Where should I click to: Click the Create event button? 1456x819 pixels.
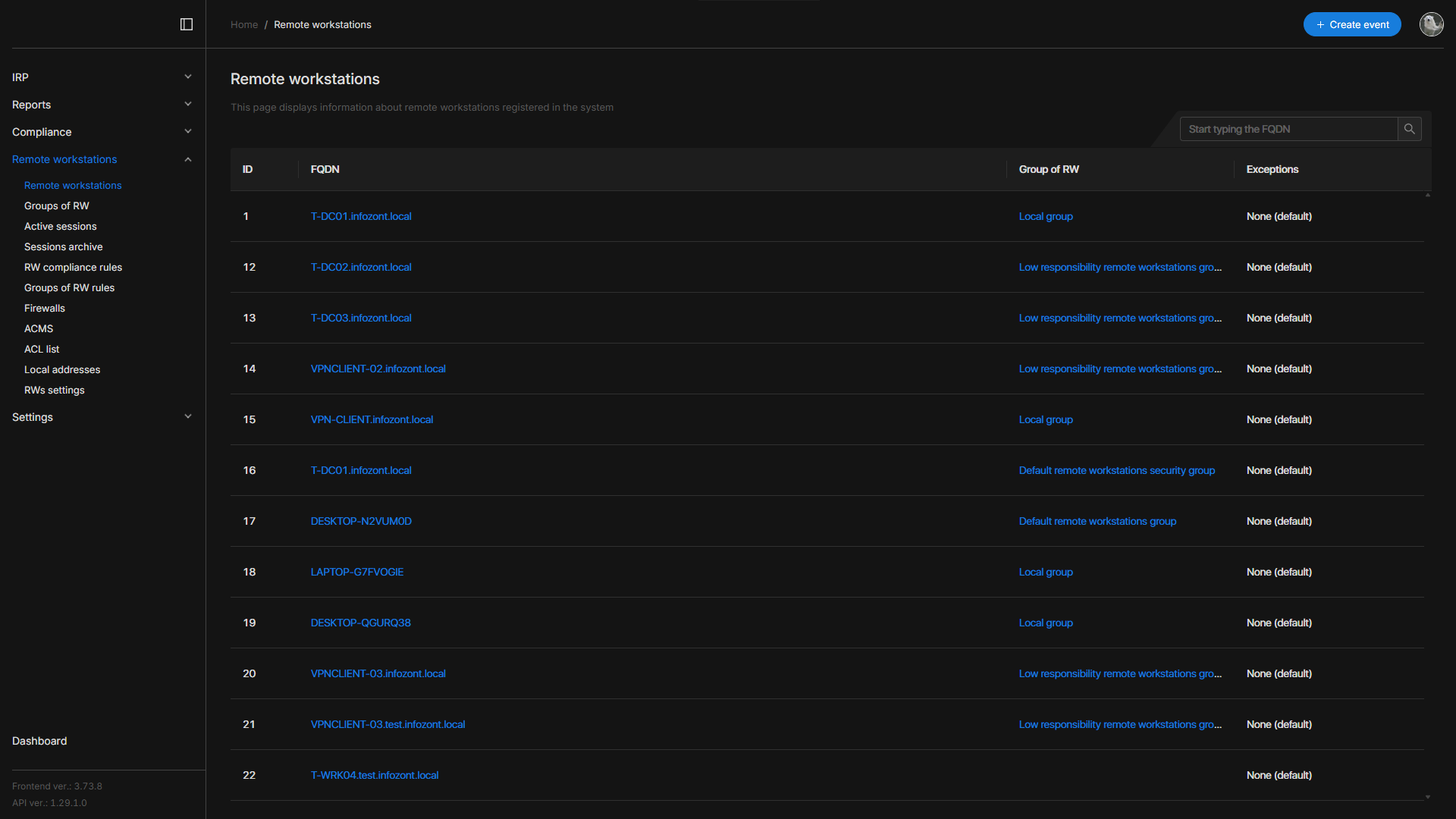(x=1351, y=24)
